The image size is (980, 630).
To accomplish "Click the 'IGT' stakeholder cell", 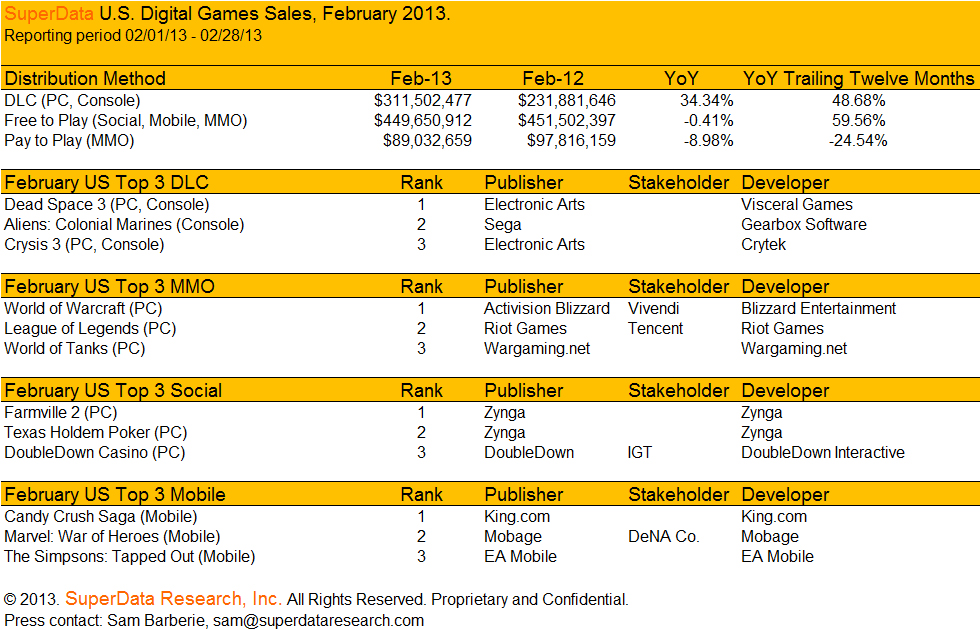I will click(640, 452).
